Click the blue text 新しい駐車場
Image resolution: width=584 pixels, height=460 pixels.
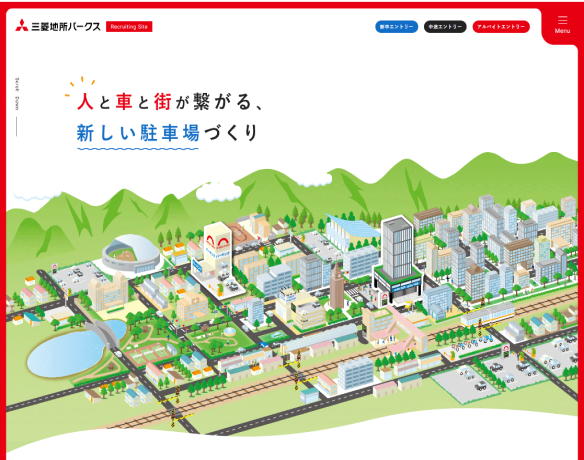pos(138,133)
